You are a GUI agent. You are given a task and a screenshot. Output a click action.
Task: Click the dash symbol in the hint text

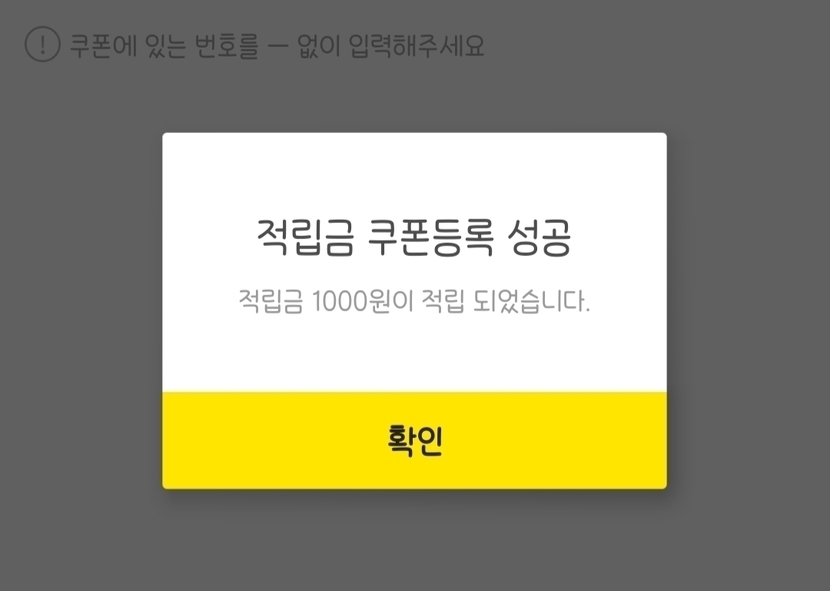(x=278, y=46)
